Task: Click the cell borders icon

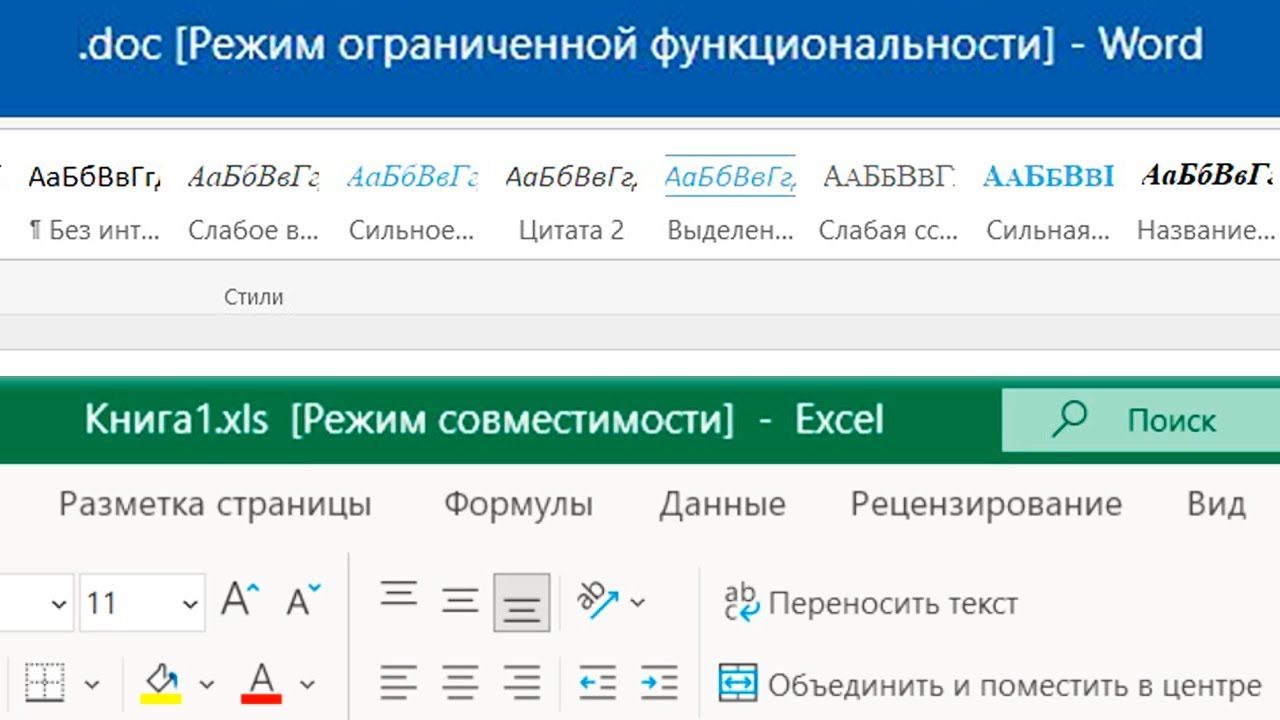Action: pos(45,684)
